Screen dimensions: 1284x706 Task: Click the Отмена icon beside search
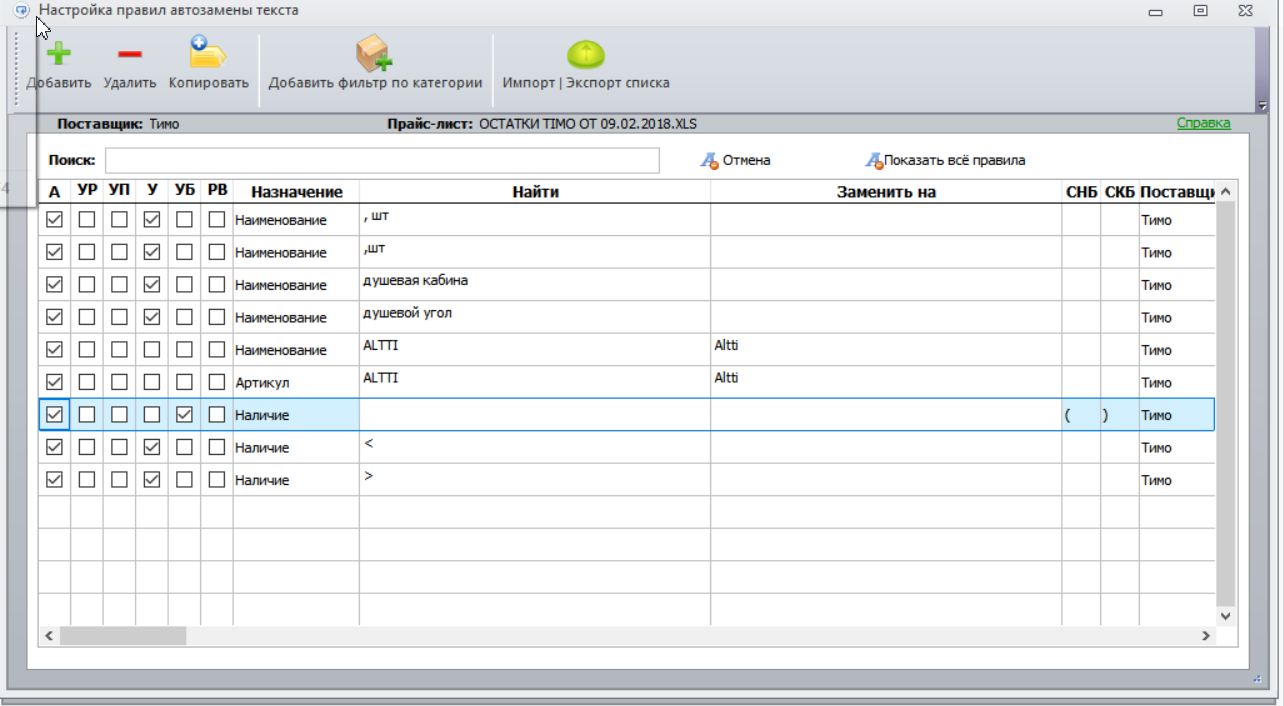(x=709, y=160)
